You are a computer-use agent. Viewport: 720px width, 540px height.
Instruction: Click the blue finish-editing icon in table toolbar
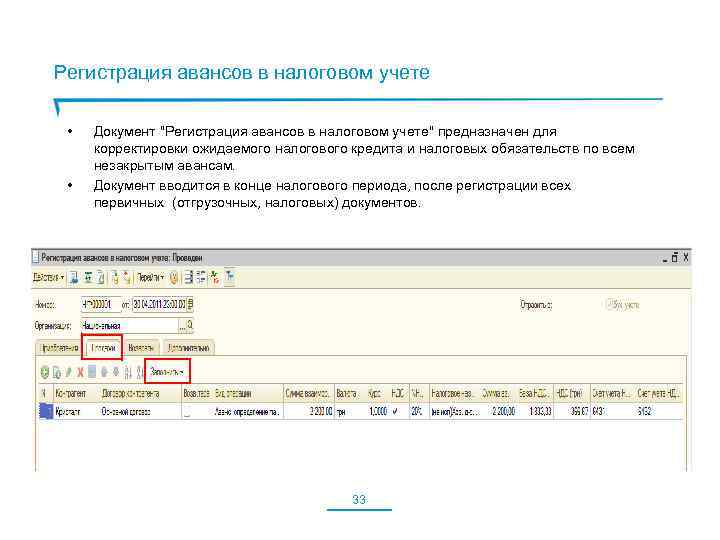[92, 371]
